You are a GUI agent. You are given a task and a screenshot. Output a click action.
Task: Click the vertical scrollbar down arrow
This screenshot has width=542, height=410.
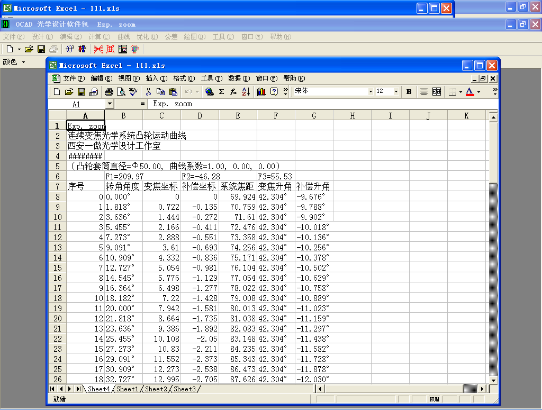(493, 380)
